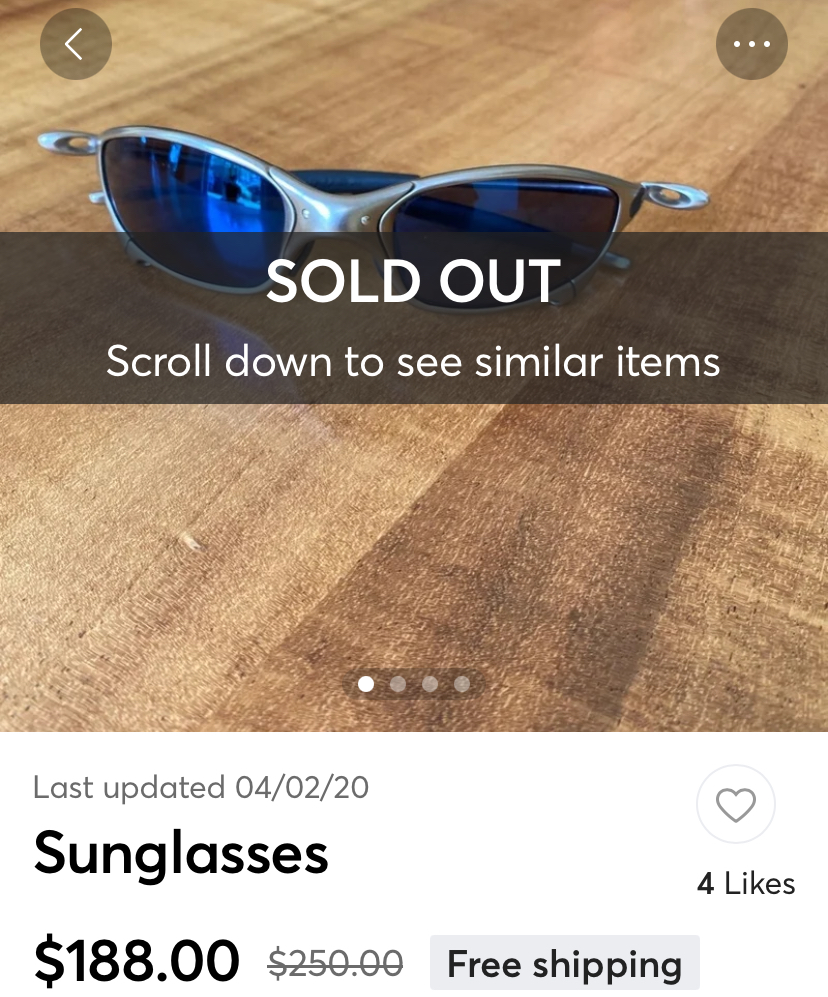Viewport: 828px width, 997px height.
Task: Select the first photo indicator dot
Action: pos(366,684)
